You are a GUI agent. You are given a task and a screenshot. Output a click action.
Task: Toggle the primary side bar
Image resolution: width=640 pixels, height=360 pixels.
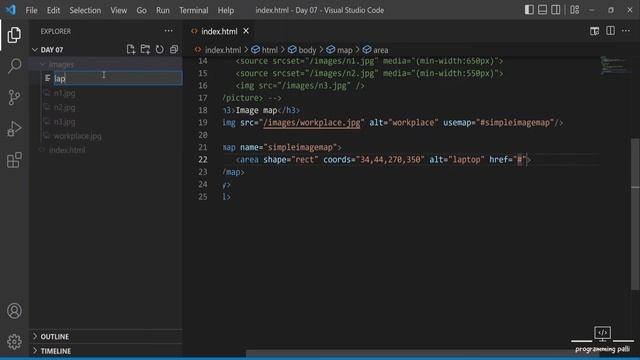pyautogui.click(x=529, y=10)
